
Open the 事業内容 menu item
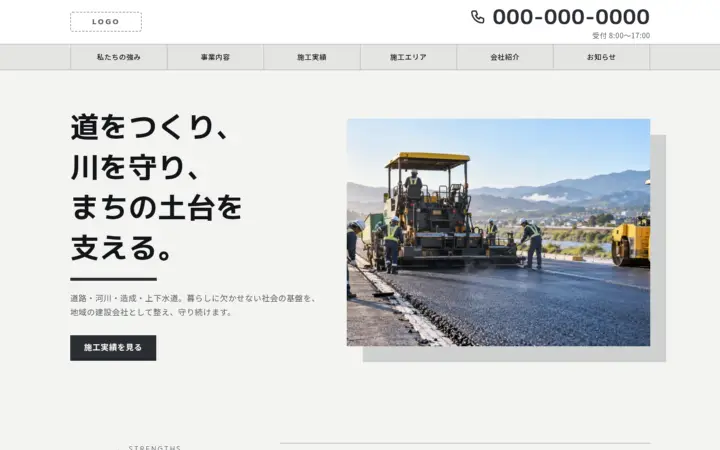click(215, 57)
